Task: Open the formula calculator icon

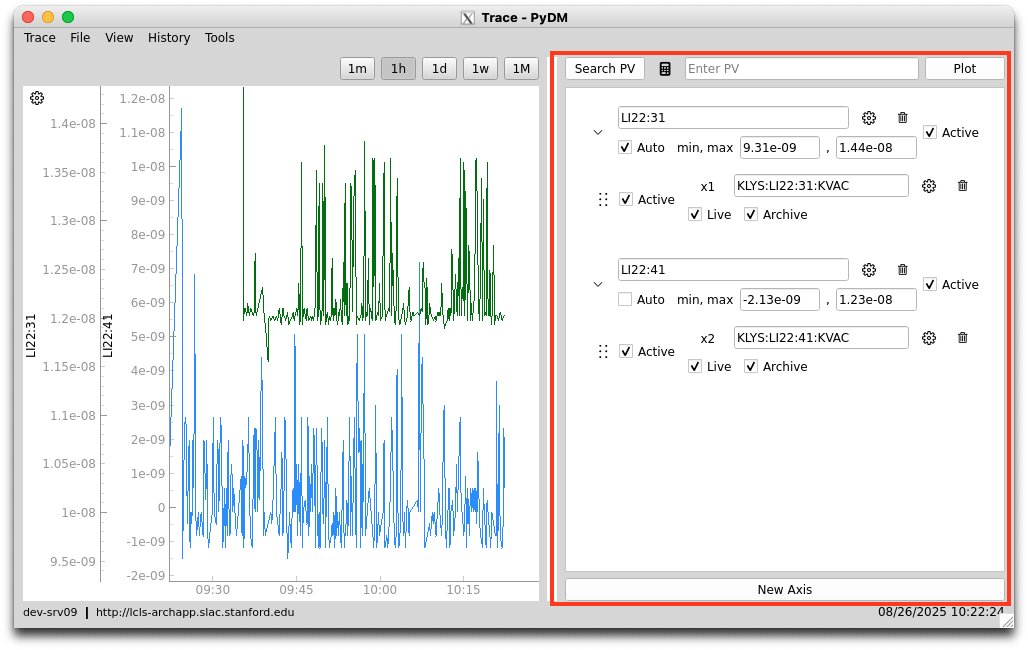Action: [x=665, y=69]
